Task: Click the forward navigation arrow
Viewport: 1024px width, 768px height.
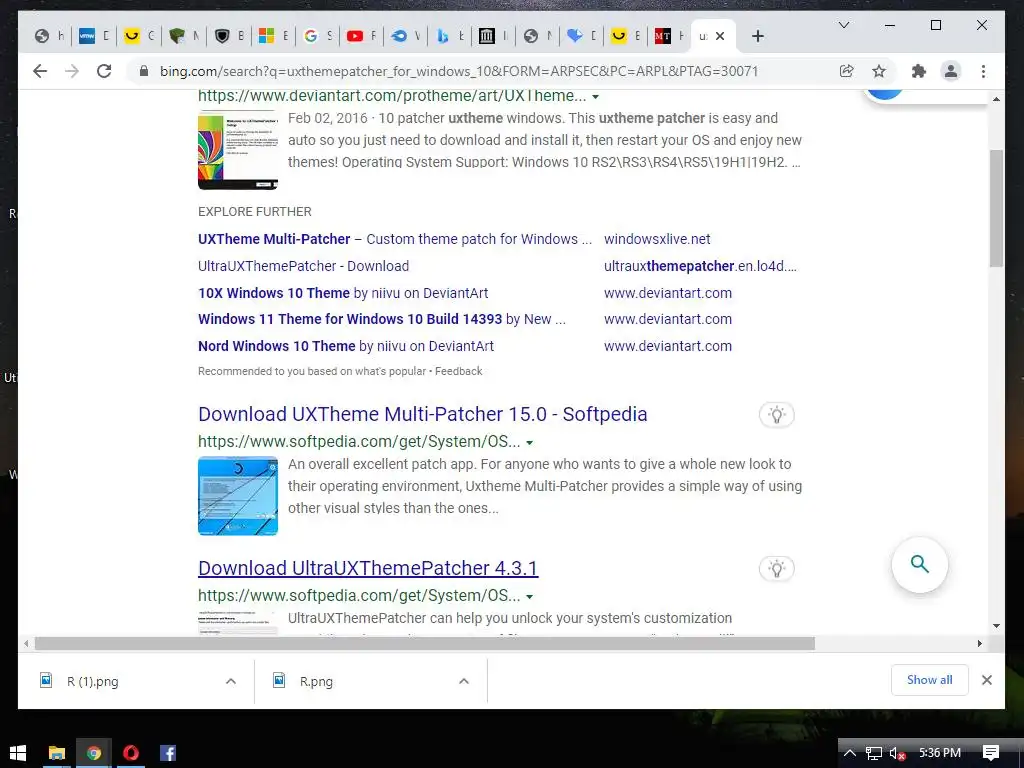Action: [72, 71]
